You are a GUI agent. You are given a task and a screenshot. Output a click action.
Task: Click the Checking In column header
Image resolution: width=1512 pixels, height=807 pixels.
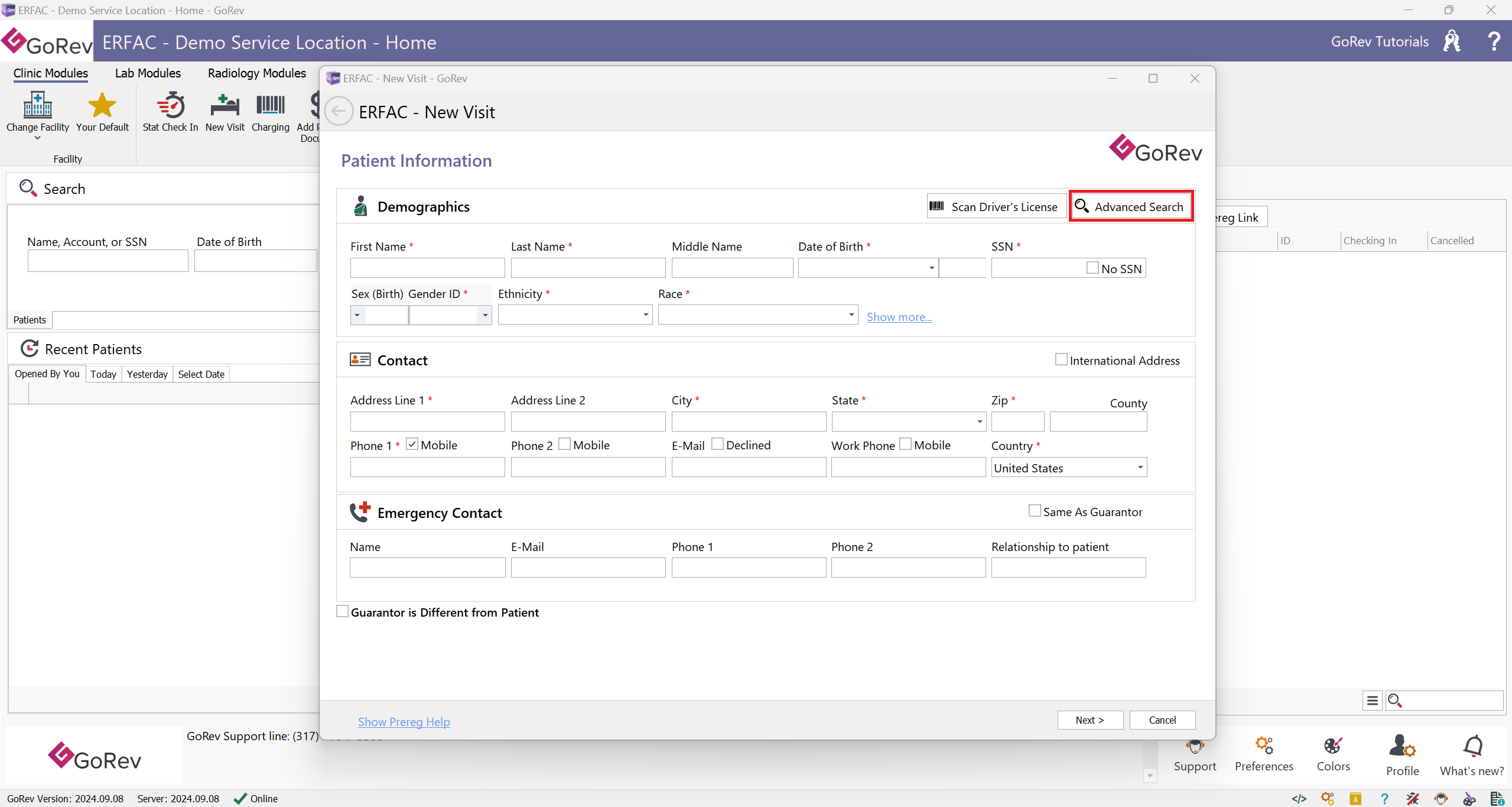(x=1383, y=241)
